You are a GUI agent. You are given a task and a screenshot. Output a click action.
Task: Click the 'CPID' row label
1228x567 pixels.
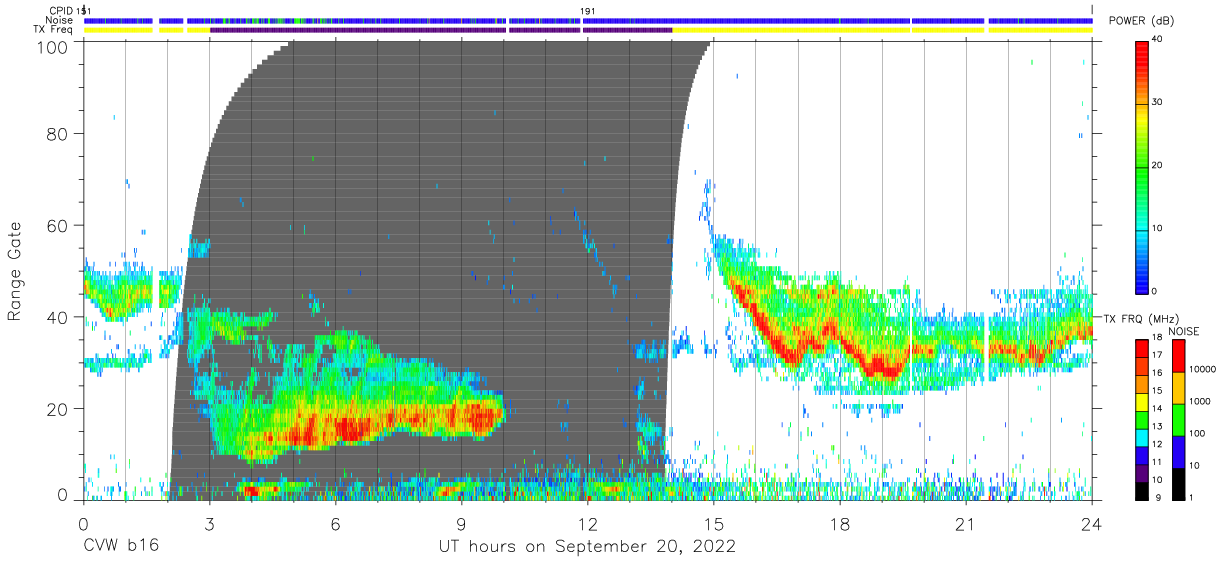pyautogui.click(x=60, y=11)
